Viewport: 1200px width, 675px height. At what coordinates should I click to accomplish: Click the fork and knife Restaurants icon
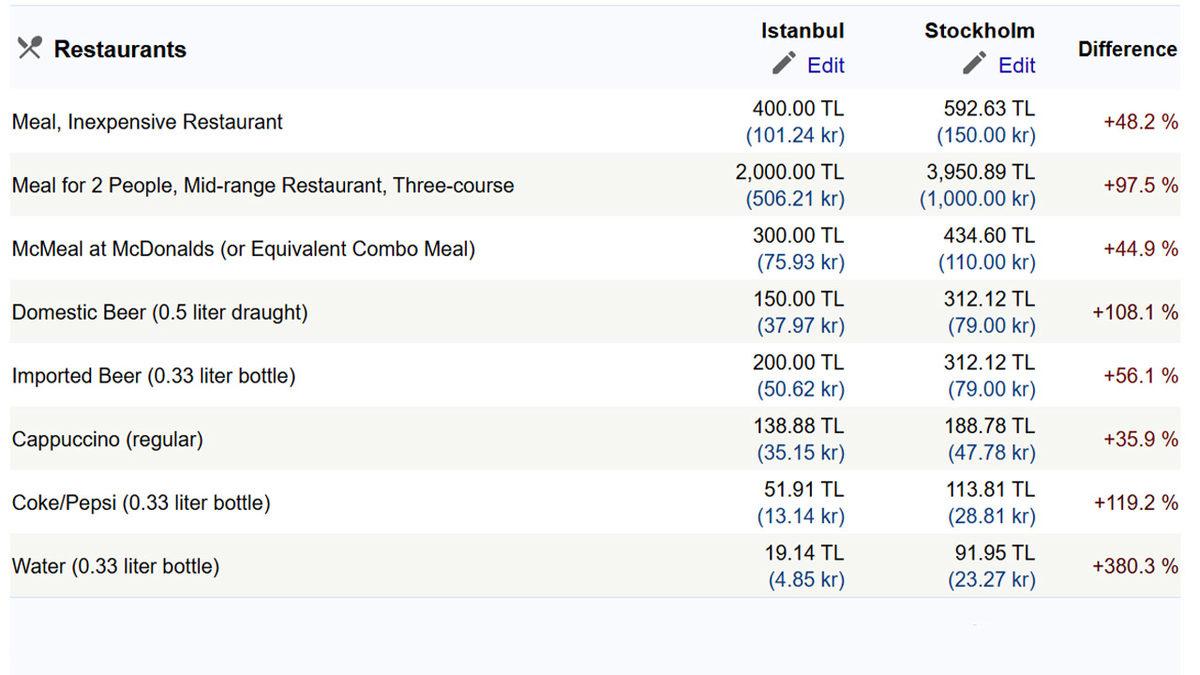(x=29, y=48)
